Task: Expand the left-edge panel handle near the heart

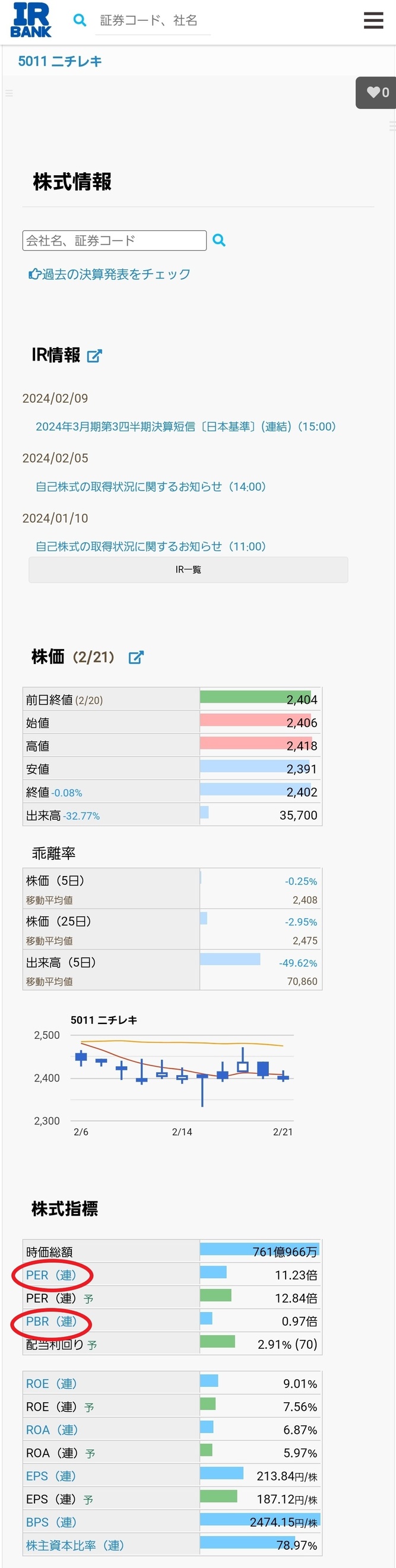Action: coord(9,93)
